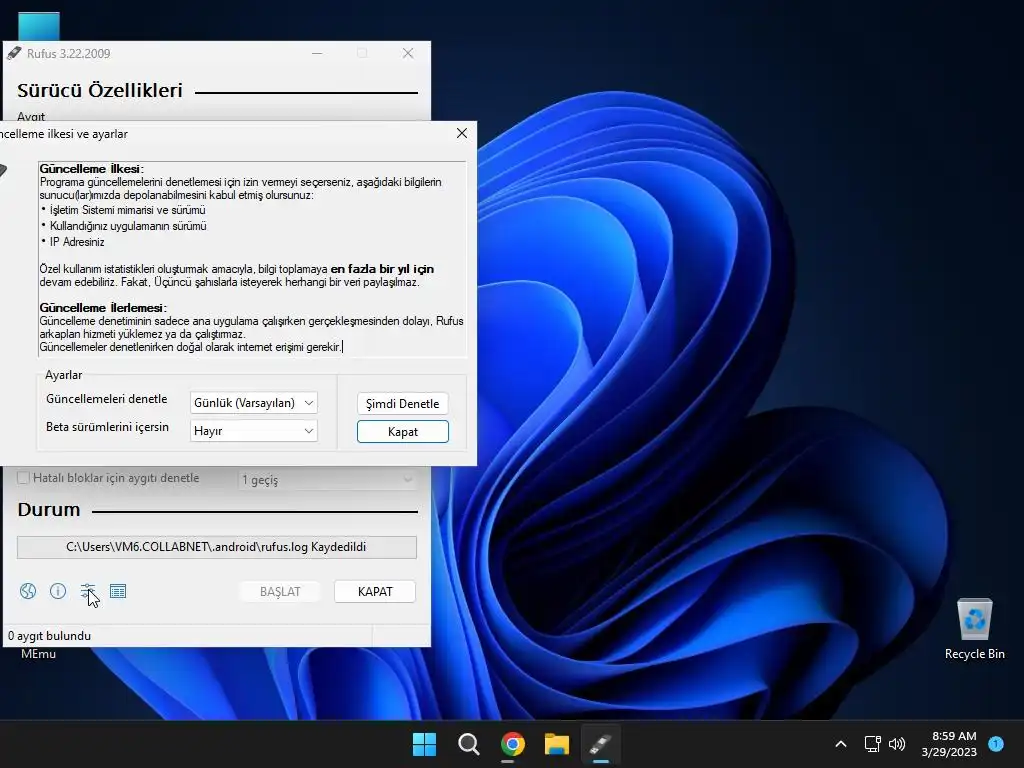Click 'İşletim Sistemi mimarisi ve sürümü' line
1024x768 pixels.
click(x=127, y=210)
